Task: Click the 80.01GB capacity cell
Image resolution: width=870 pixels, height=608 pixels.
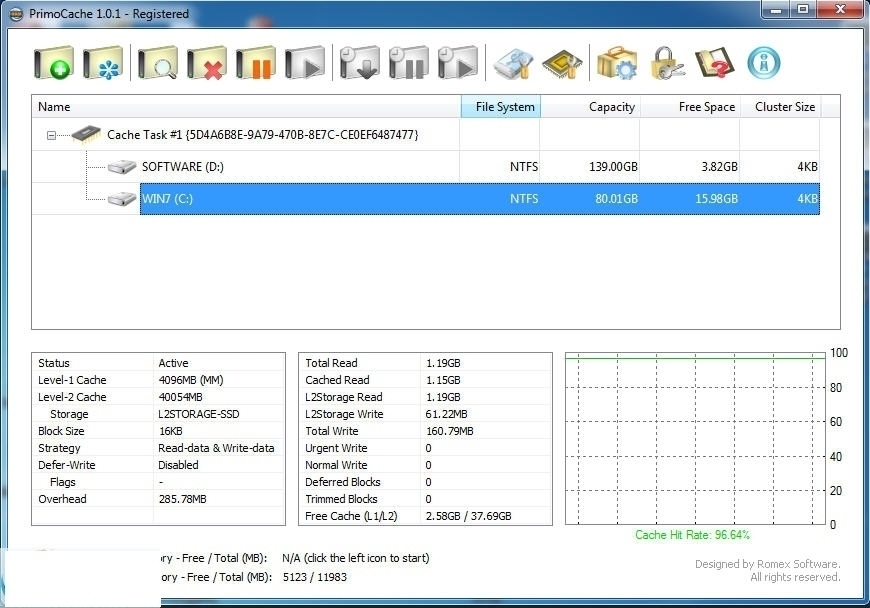Action: pyautogui.click(x=616, y=199)
